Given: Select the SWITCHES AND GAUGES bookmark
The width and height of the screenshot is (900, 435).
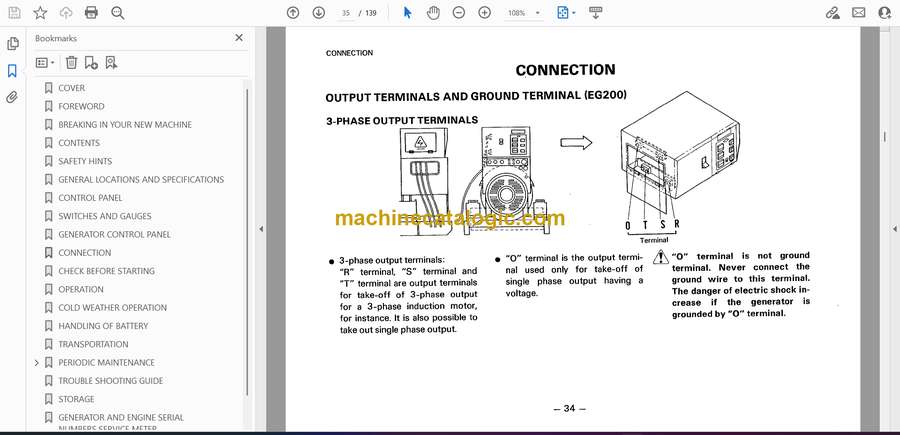Looking at the screenshot, I should (104, 216).
